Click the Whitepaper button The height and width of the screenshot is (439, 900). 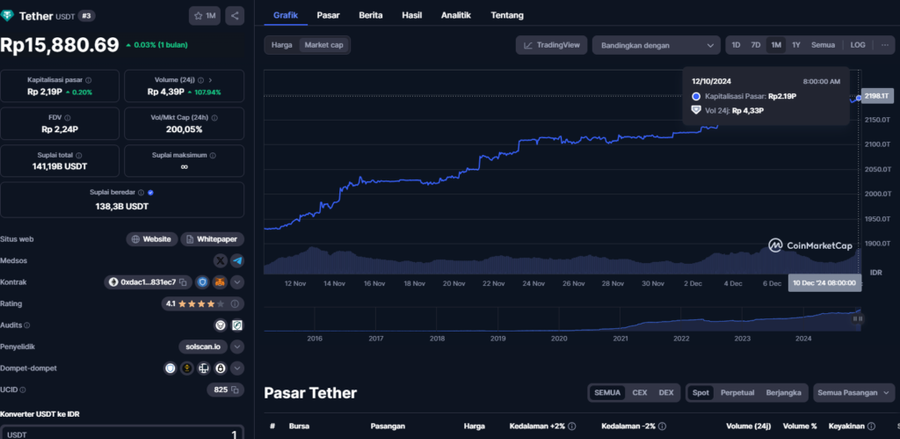click(x=212, y=239)
